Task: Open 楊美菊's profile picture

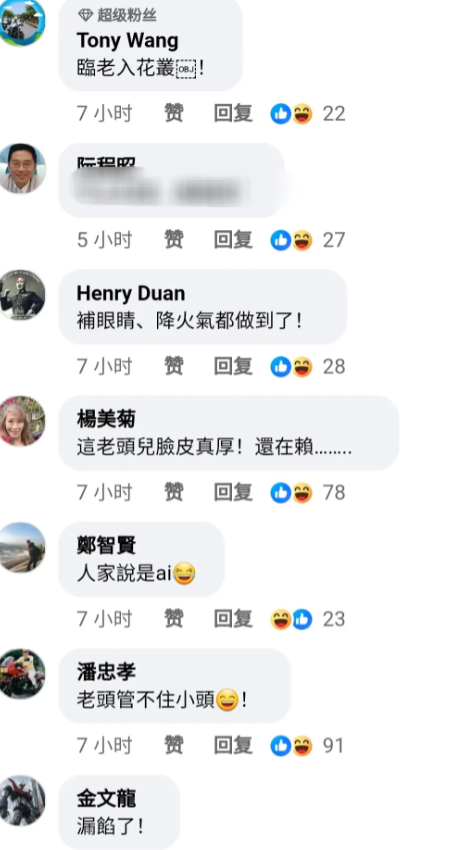Action: pos(22,421)
